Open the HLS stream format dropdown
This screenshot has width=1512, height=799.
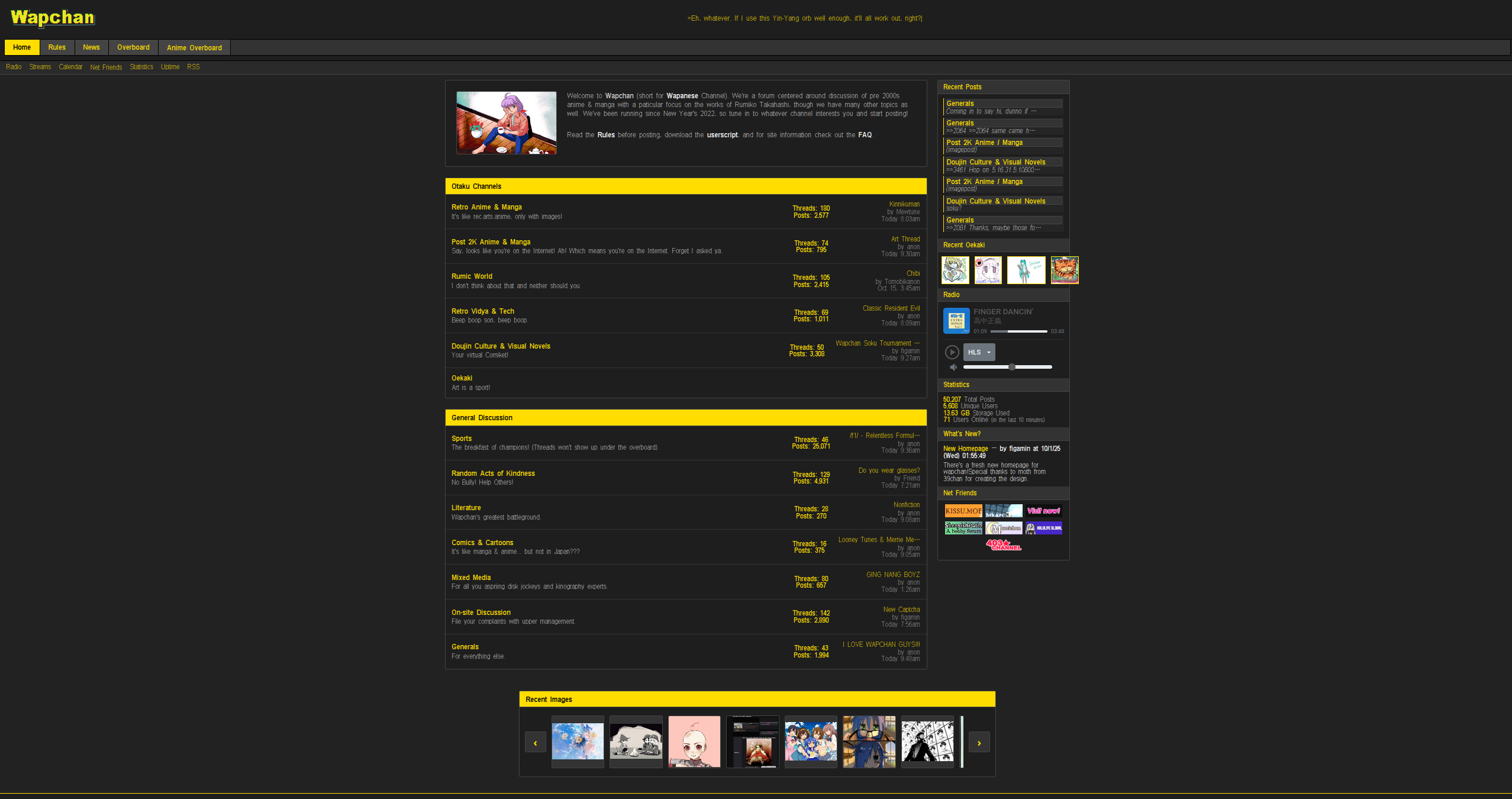click(979, 352)
